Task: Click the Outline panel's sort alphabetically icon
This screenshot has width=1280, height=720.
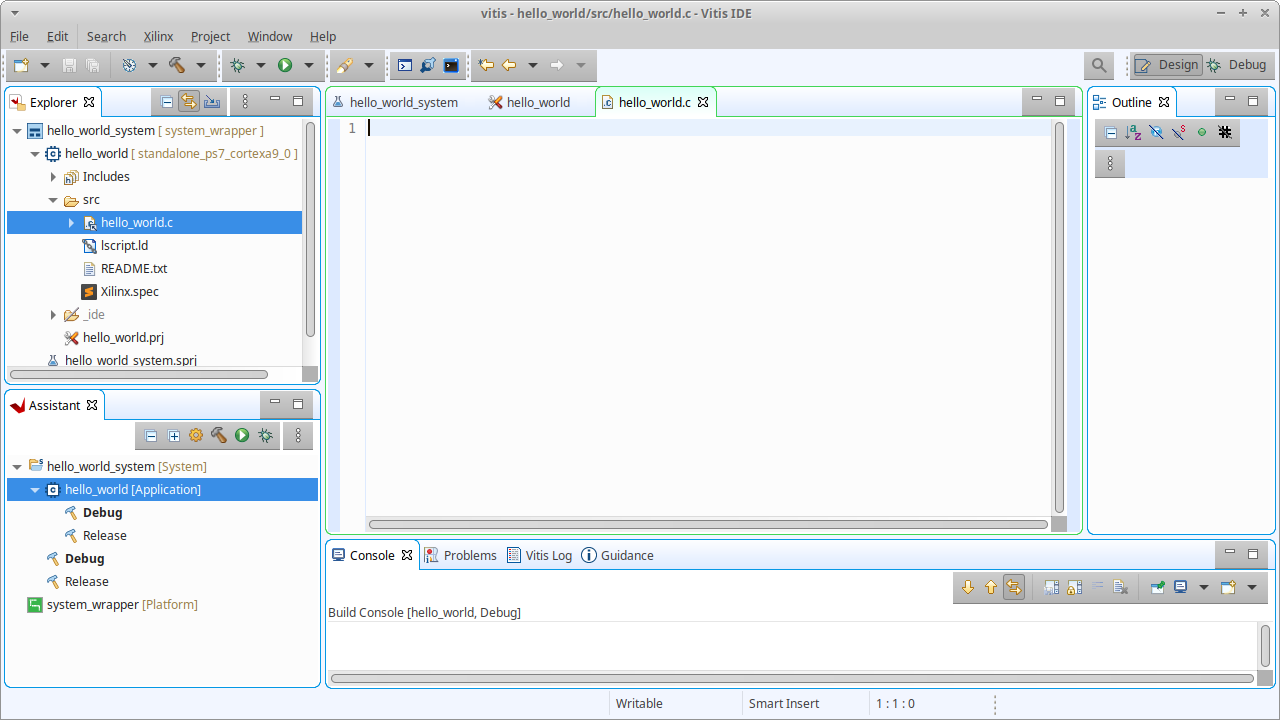Action: coord(1133,132)
